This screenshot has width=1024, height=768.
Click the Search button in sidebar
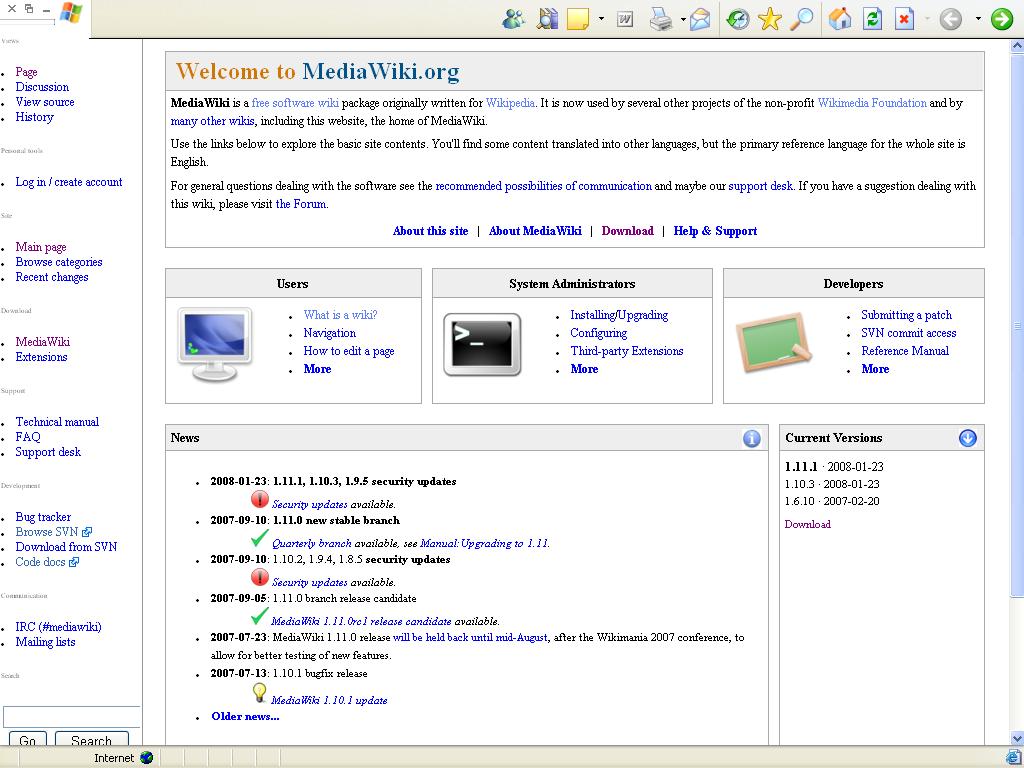(91, 739)
